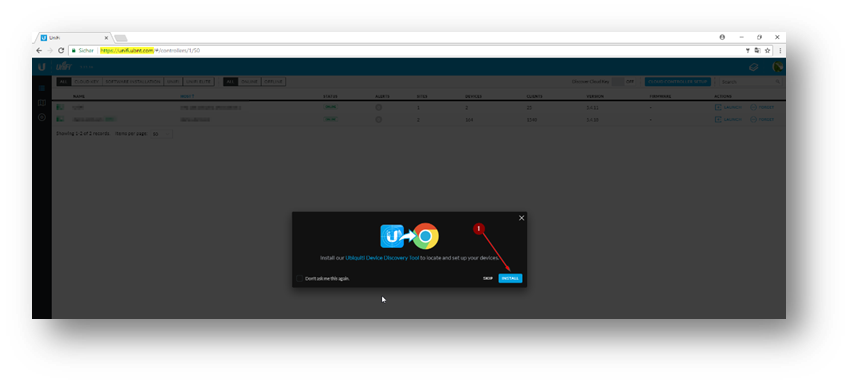Open the Items per page dropdown
Image resolution: width=851 pixels, height=384 pixels.
click(x=161, y=133)
